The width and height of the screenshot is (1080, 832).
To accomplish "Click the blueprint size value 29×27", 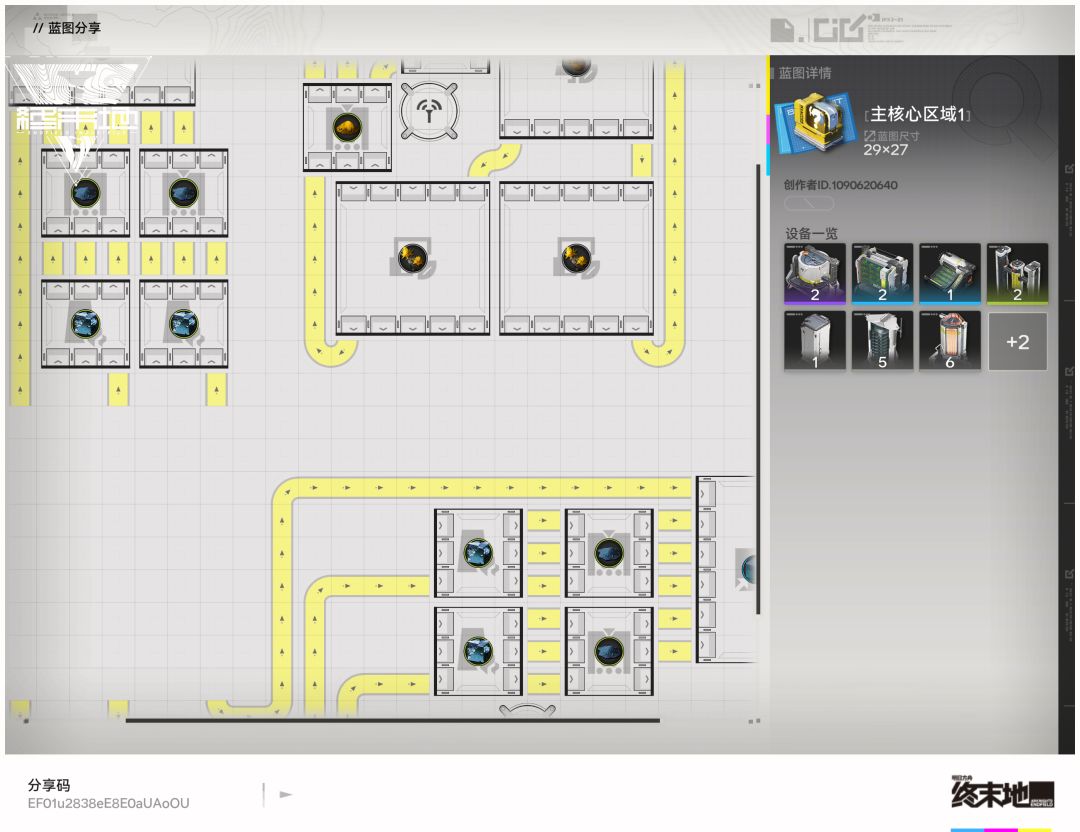I will click(886, 149).
